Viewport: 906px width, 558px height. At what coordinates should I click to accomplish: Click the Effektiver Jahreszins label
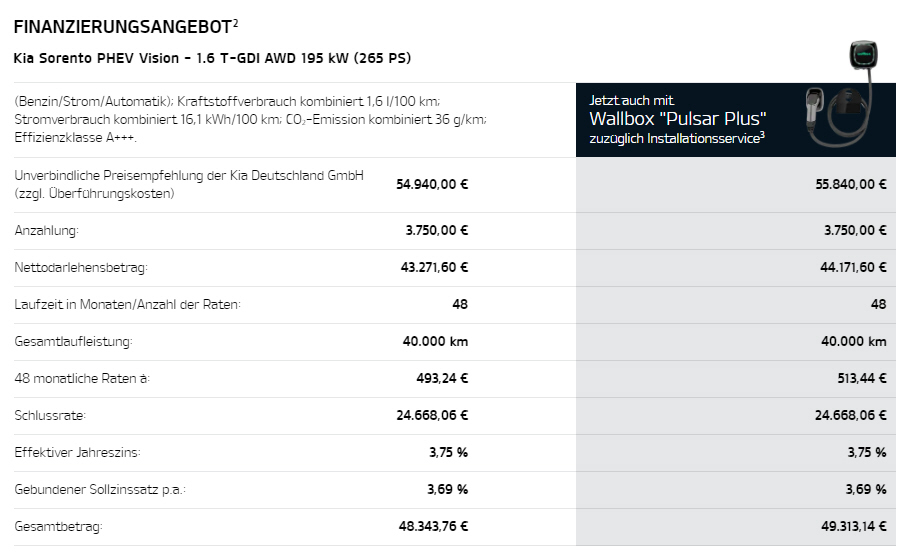click(77, 452)
